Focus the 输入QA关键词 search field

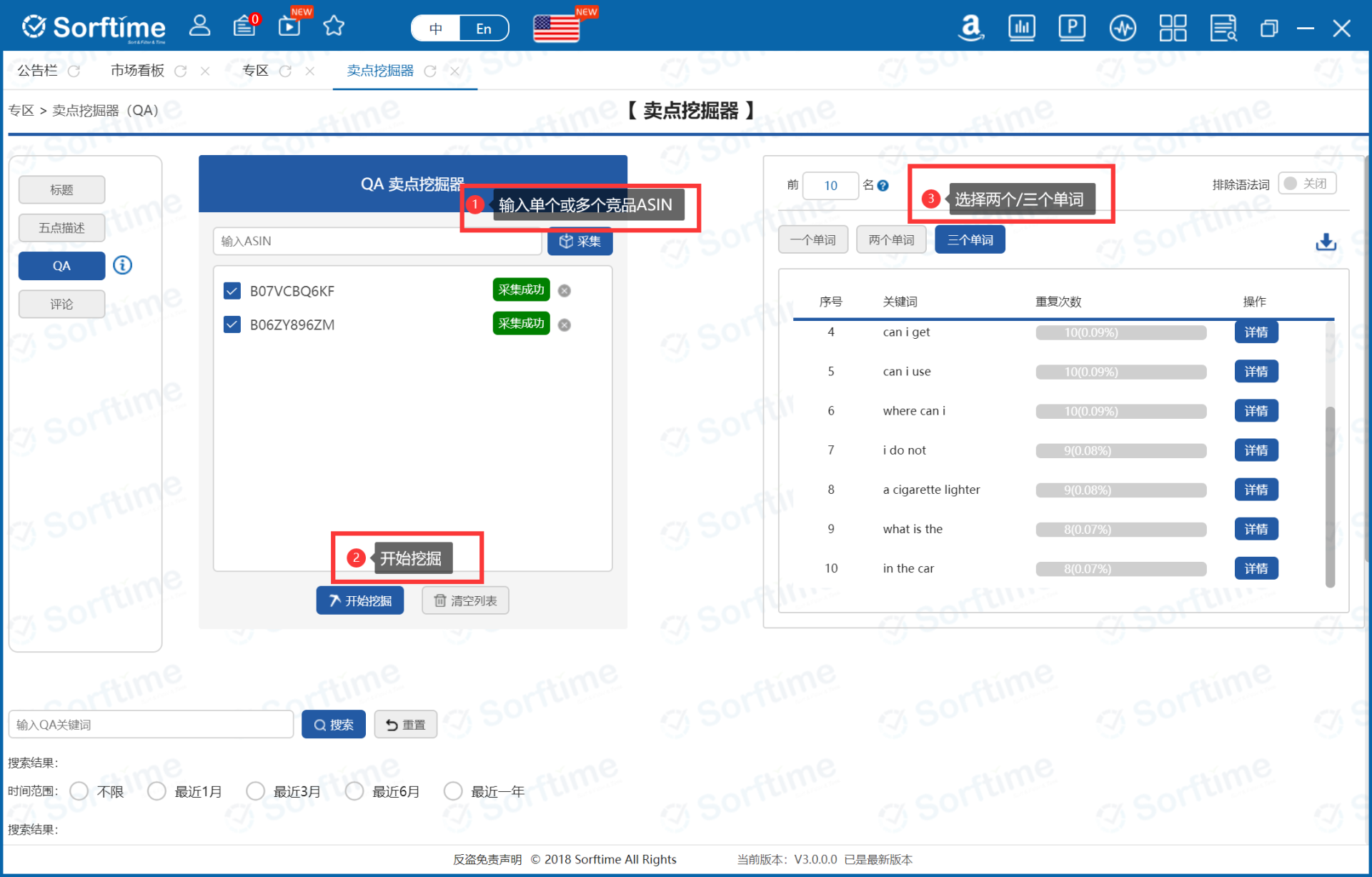click(151, 725)
